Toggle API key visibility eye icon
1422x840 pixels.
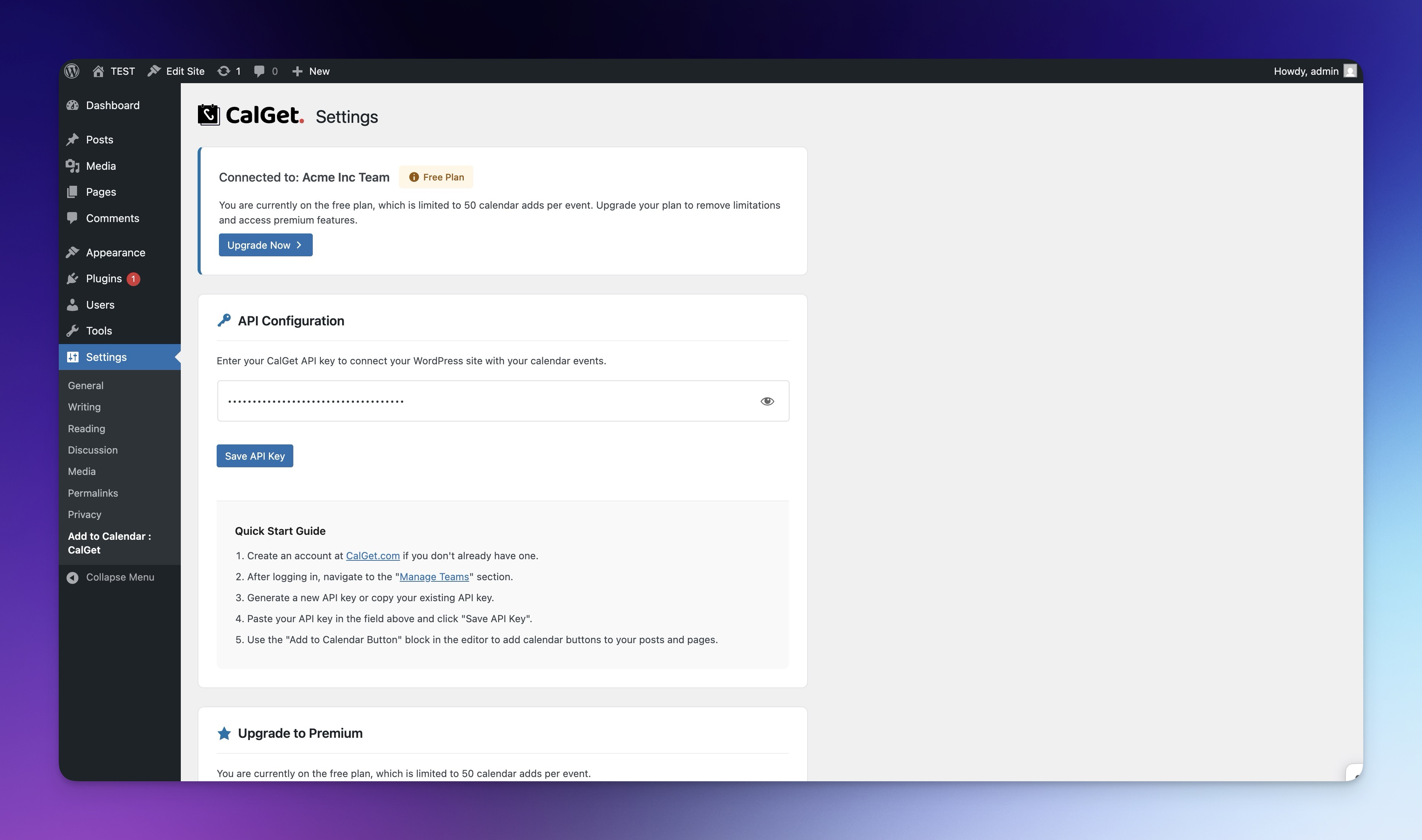(x=767, y=401)
